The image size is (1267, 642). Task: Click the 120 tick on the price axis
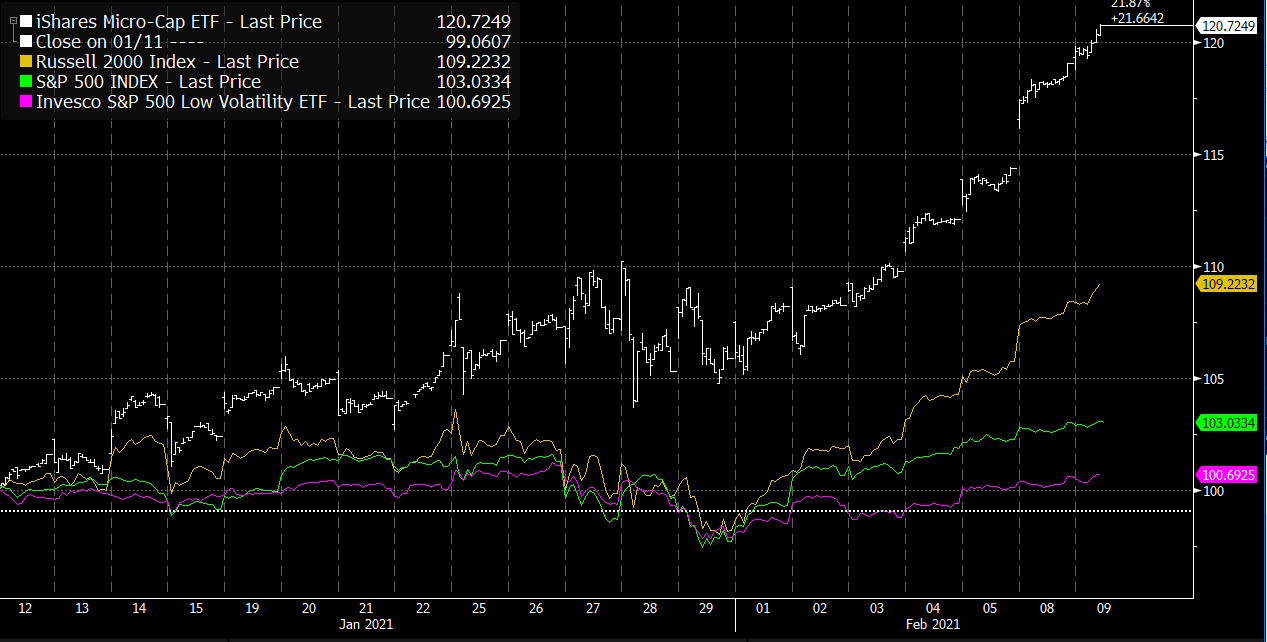tap(1215, 43)
